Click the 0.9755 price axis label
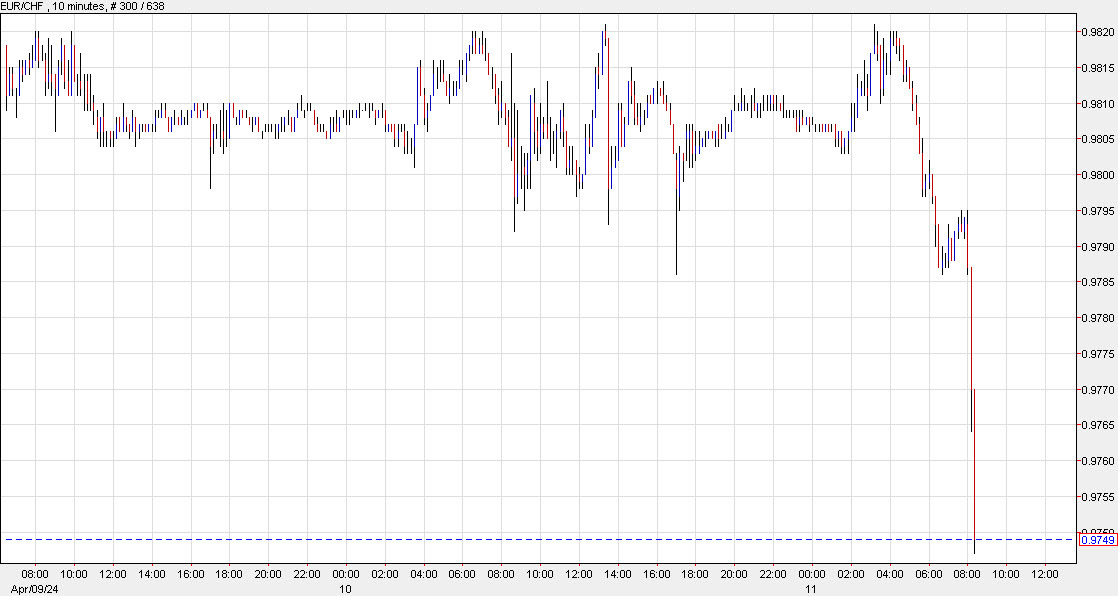This screenshot has width=1118, height=596. click(1098, 497)
